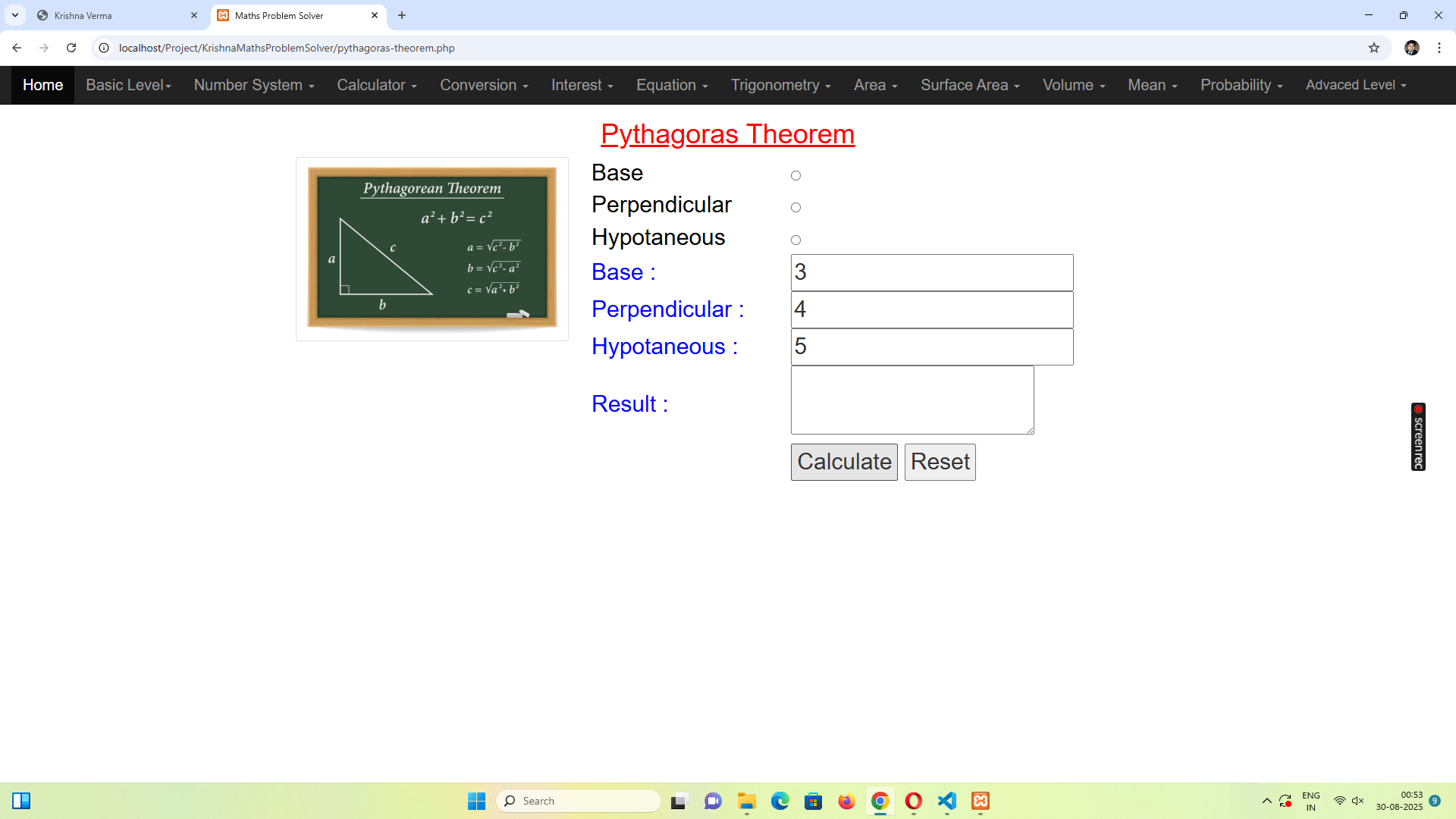Viewport: 1456px width, 819px height.
Task: Open Microsoft Store from taskbar
Action: click(814, 801)
